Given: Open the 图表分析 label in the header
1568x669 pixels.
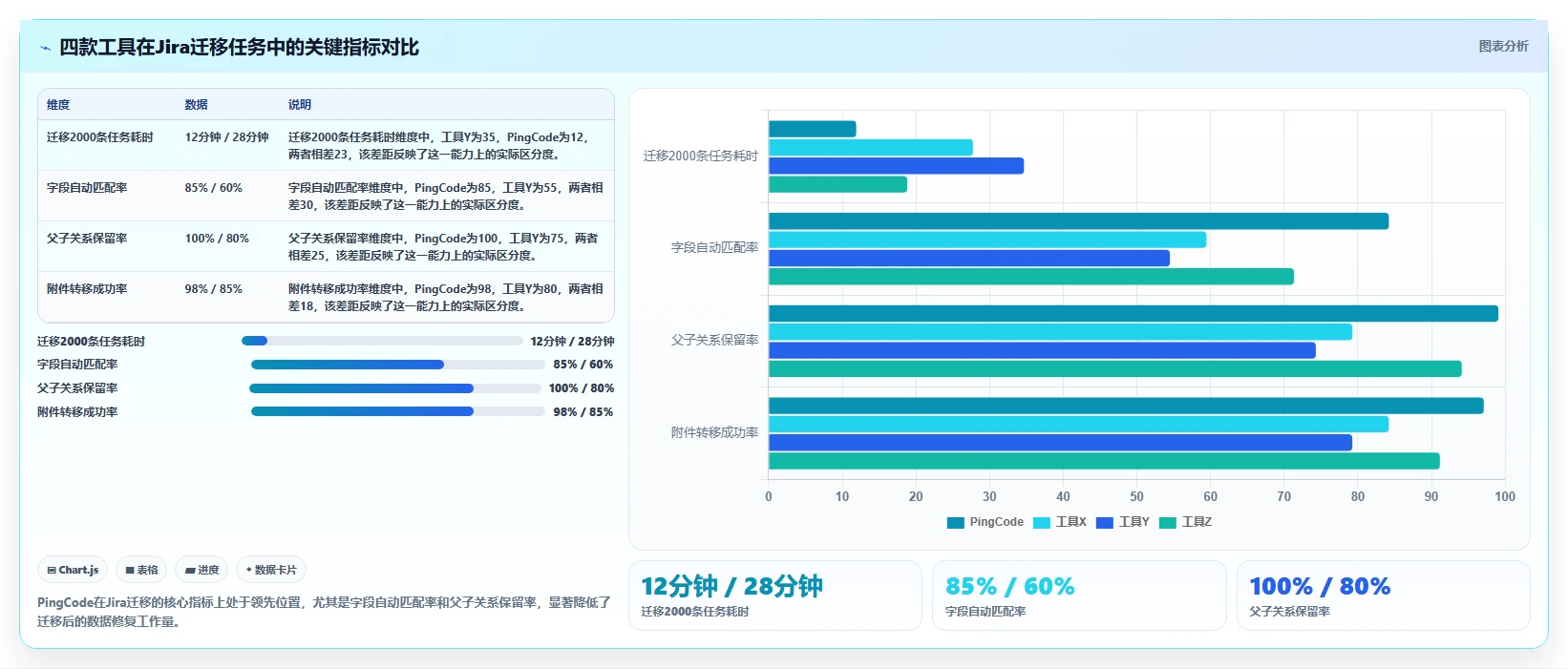Looking at the screenshot, I should (1503, 46).
